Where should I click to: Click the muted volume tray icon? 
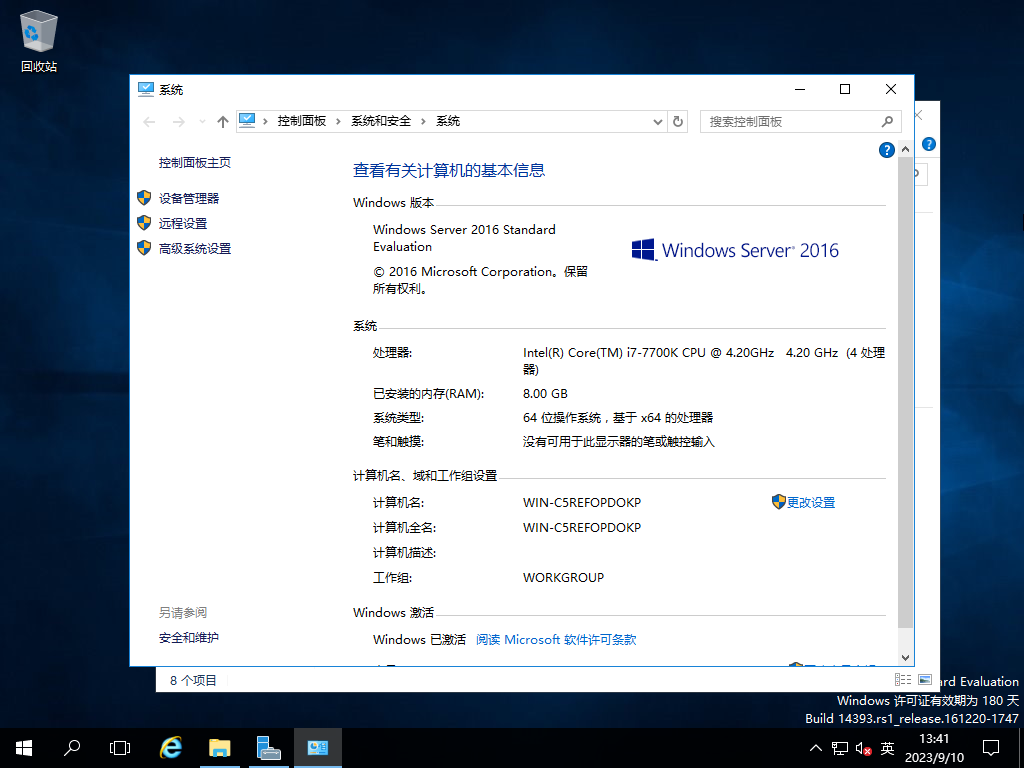pyautogui.click(x=863, y=748)
